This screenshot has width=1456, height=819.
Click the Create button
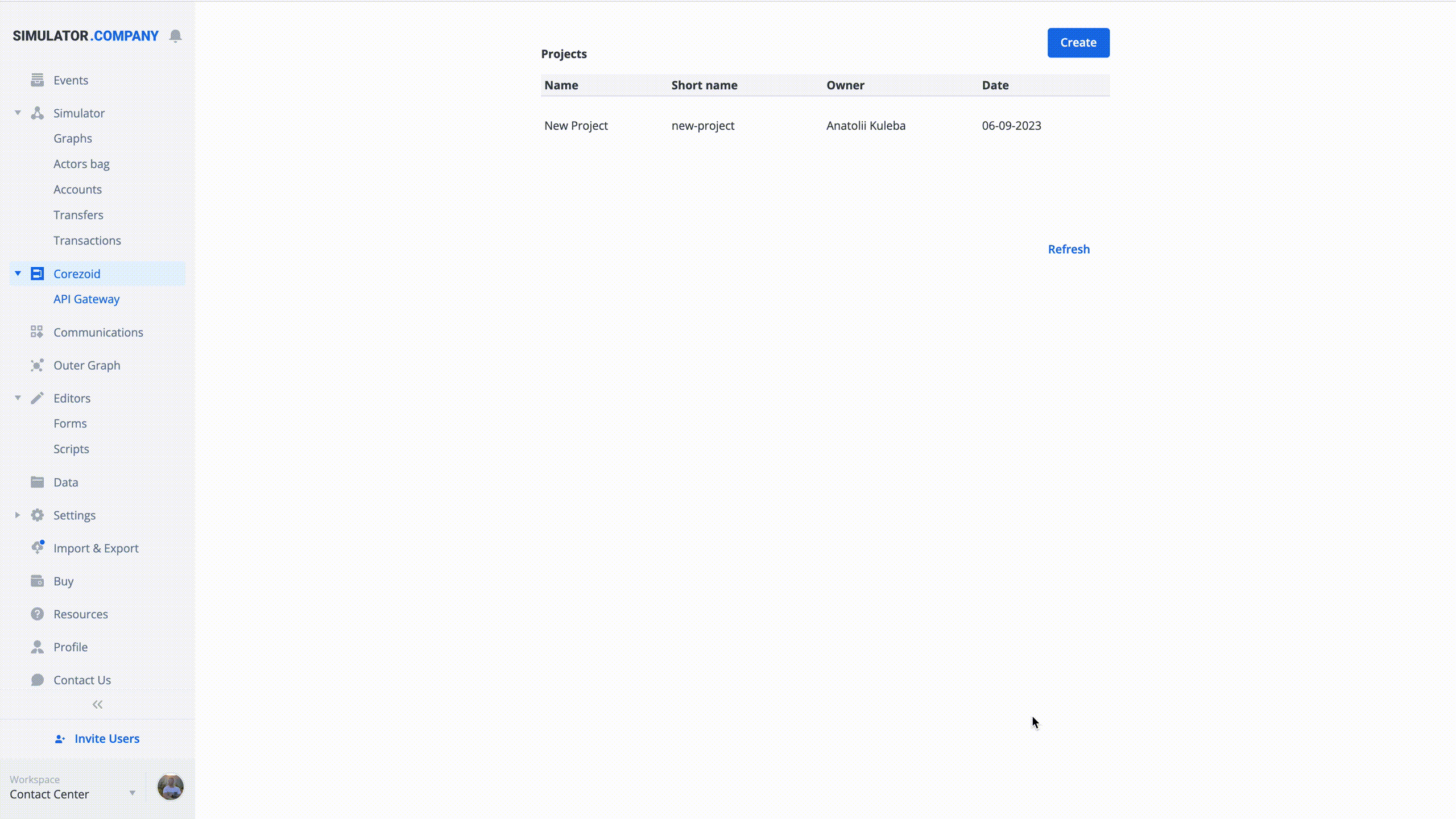point(1078,42)
